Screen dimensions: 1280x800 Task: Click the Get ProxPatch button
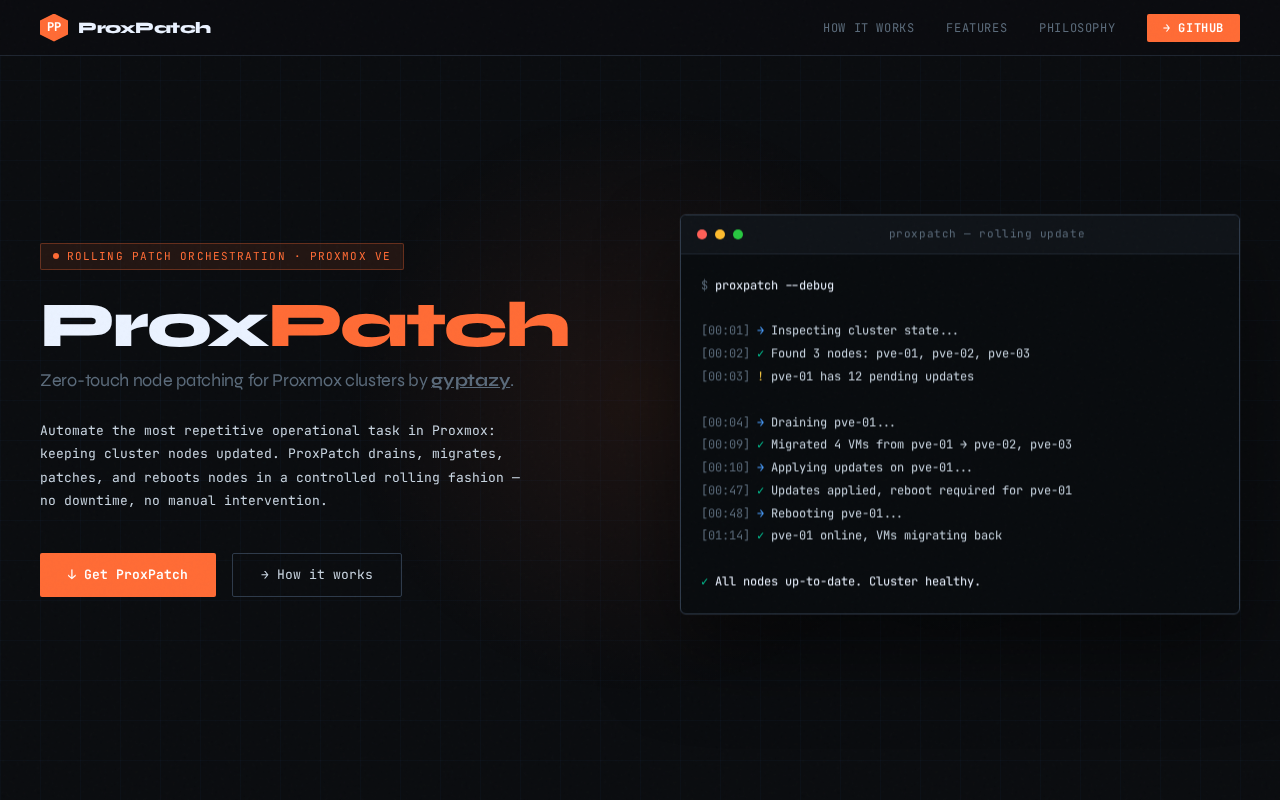pyautogui.click(x=127, y=574)
